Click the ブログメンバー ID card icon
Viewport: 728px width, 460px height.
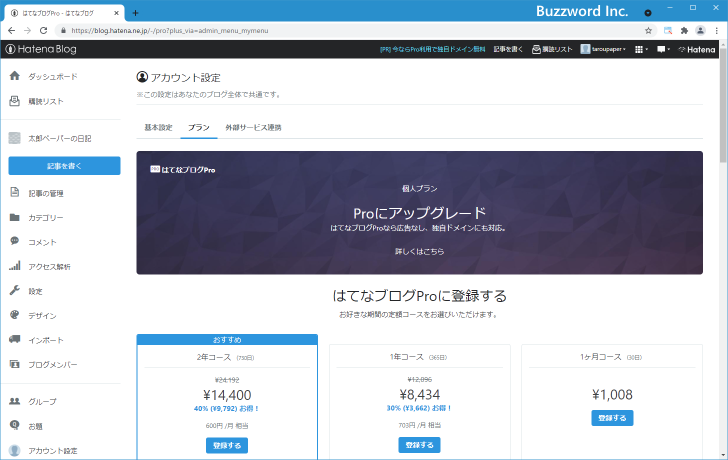pyautogui.click(x=15, y=364)
